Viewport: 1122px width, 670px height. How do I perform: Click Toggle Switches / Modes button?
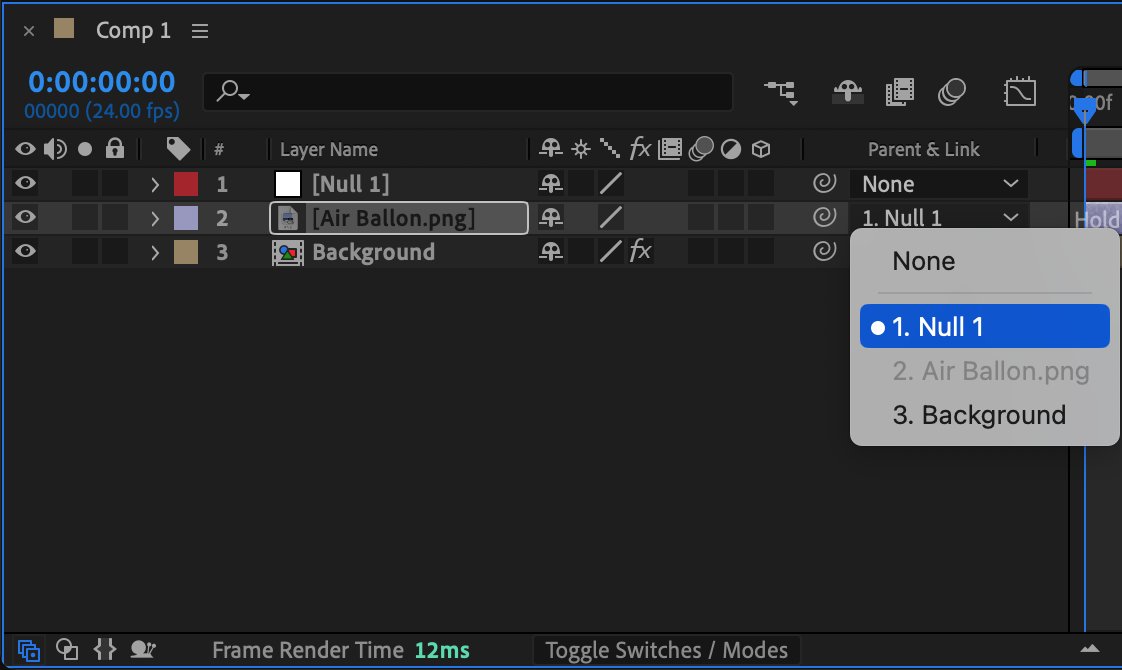coord(666,651)
